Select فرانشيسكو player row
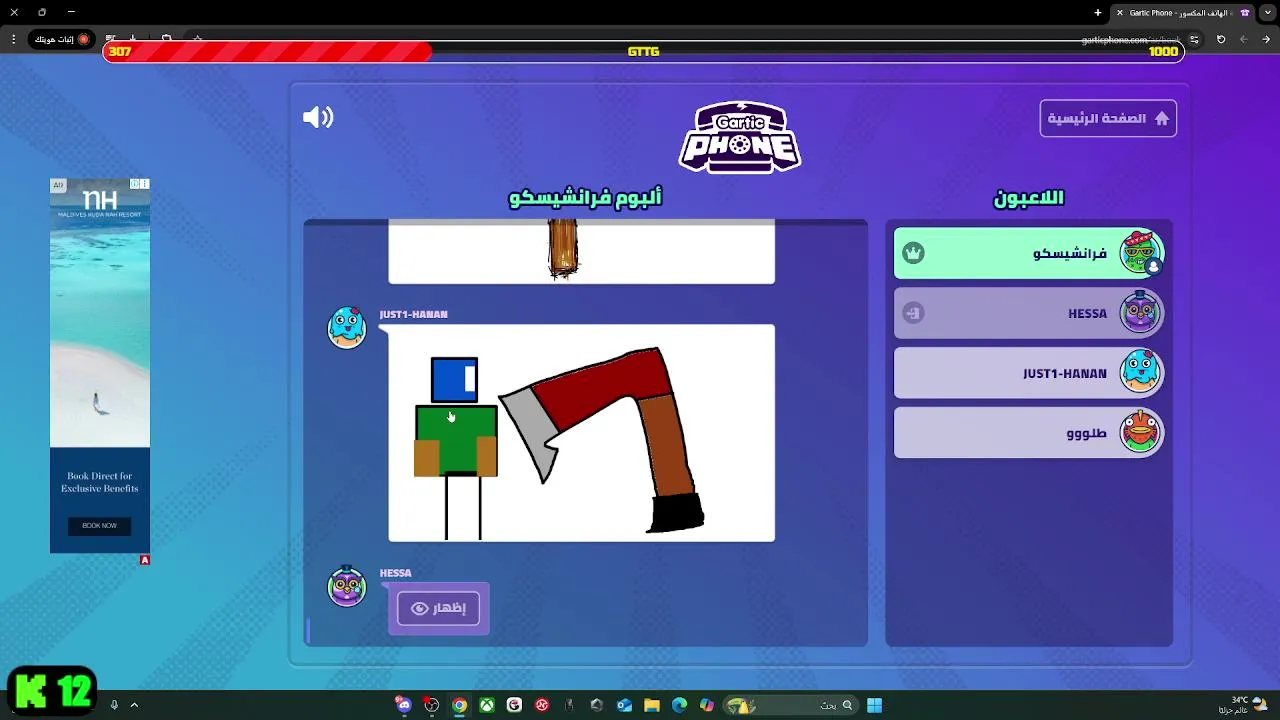 coord(1029,253)
